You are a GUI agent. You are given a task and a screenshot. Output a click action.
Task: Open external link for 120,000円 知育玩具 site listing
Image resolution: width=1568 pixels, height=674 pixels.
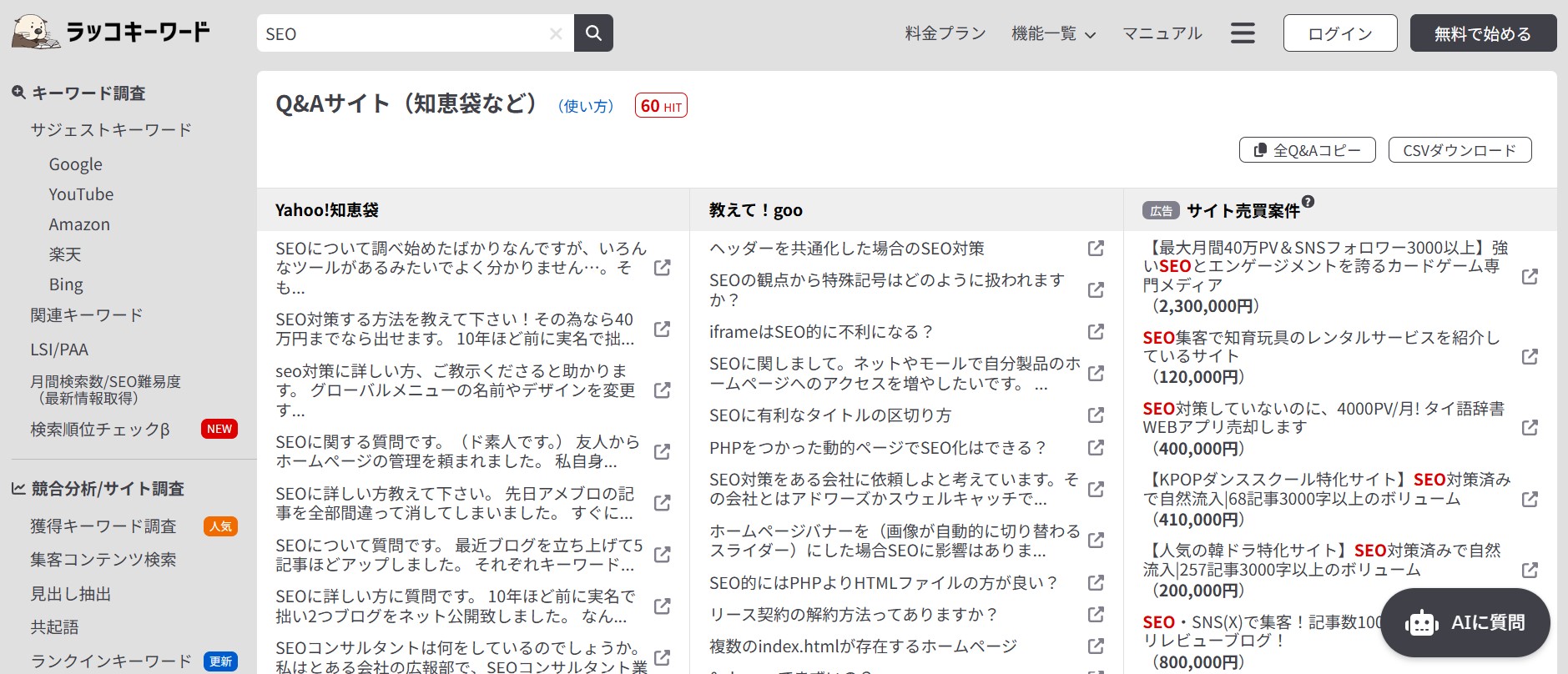(1530, 356)
